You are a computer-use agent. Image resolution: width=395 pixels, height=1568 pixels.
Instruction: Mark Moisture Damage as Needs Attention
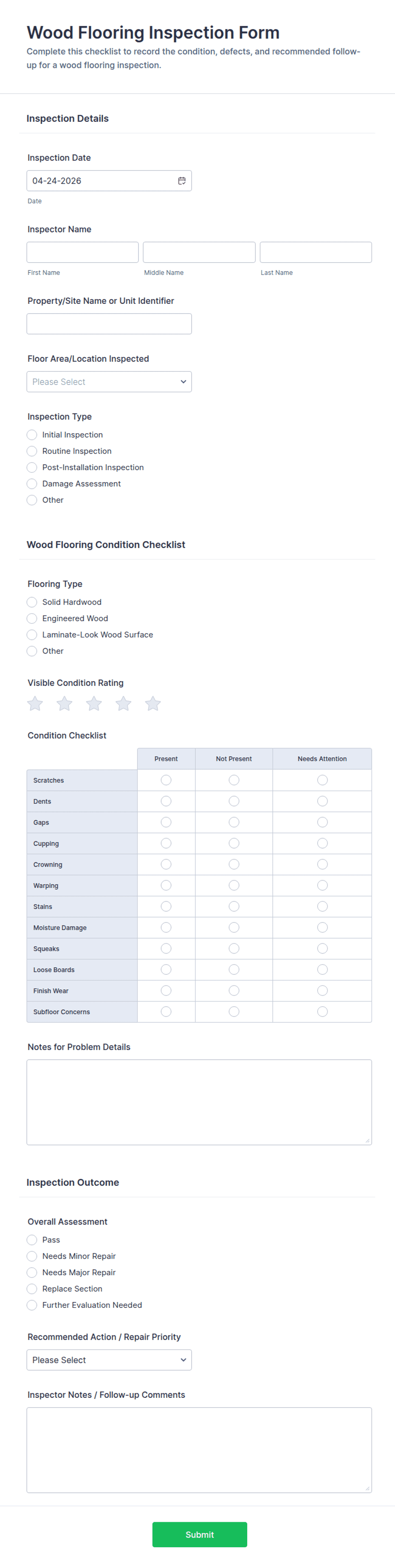[322, 927]
